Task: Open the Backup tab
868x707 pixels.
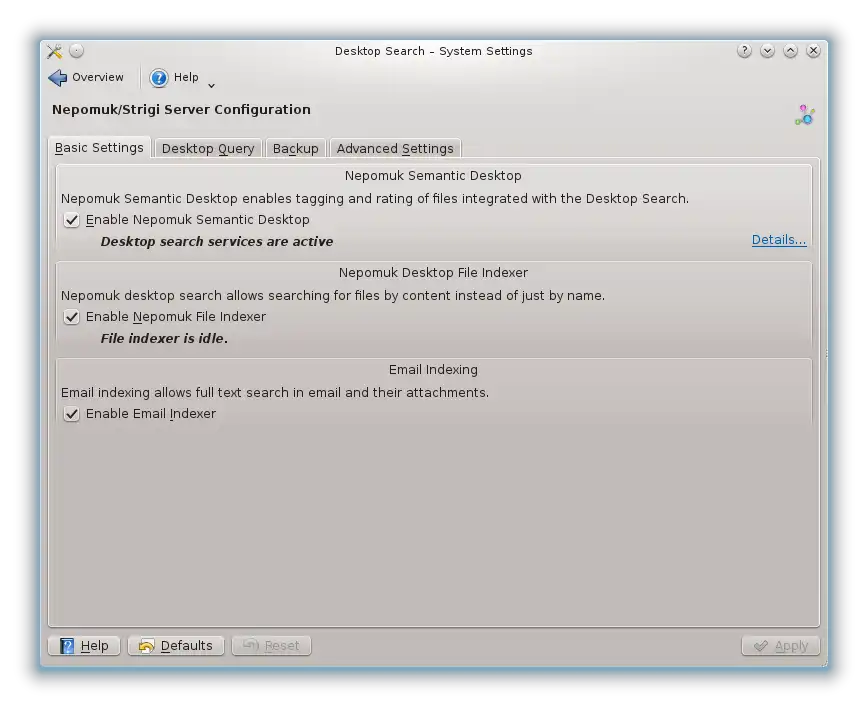Action: click(x=296, y=148)
